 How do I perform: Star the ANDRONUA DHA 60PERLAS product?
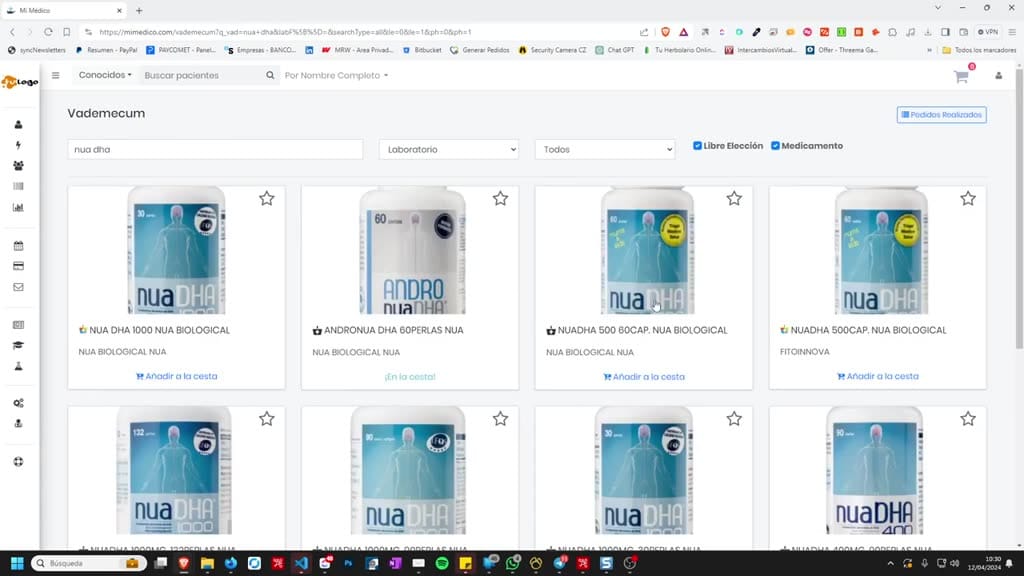pyautogui.click(x=500, y=199)
